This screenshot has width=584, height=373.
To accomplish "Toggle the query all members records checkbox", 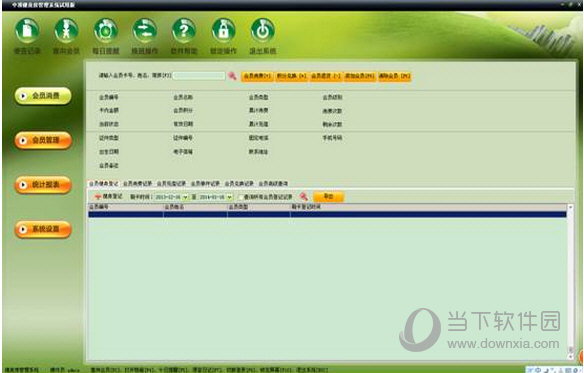I will point(241,197).
